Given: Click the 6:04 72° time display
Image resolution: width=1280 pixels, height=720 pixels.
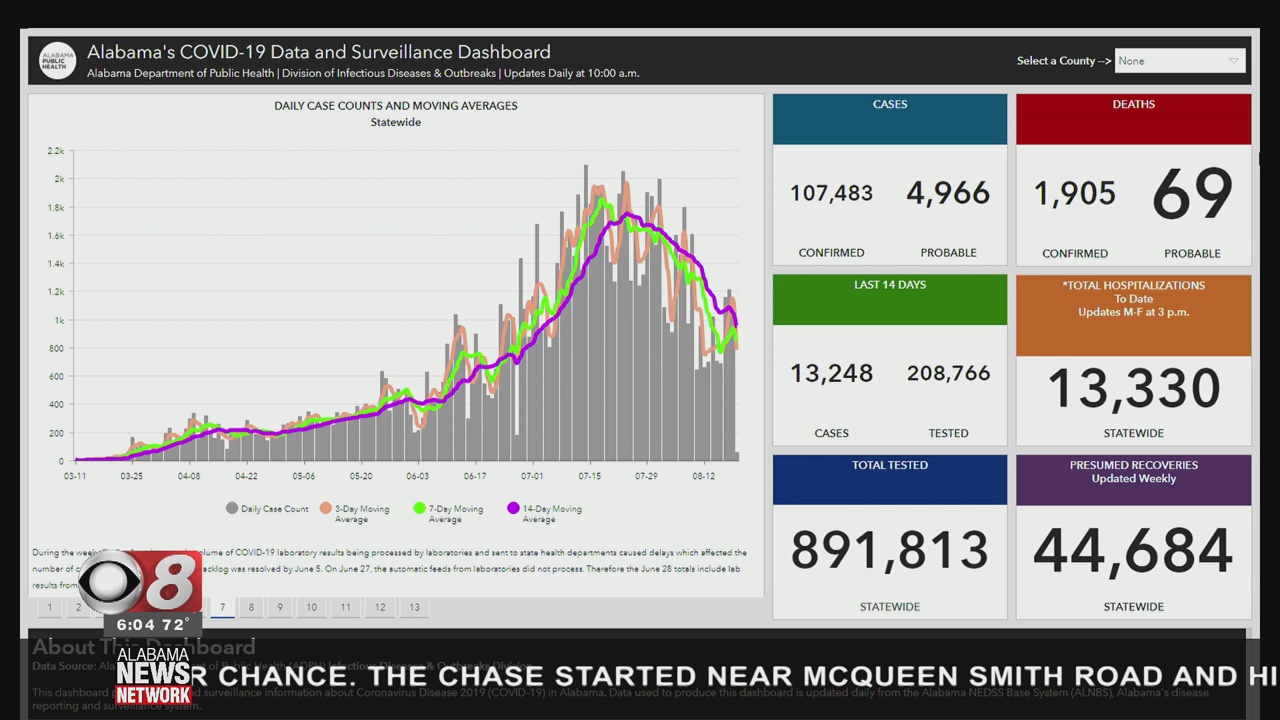Looking at the screenshot, I should click(x=152, y=625).
